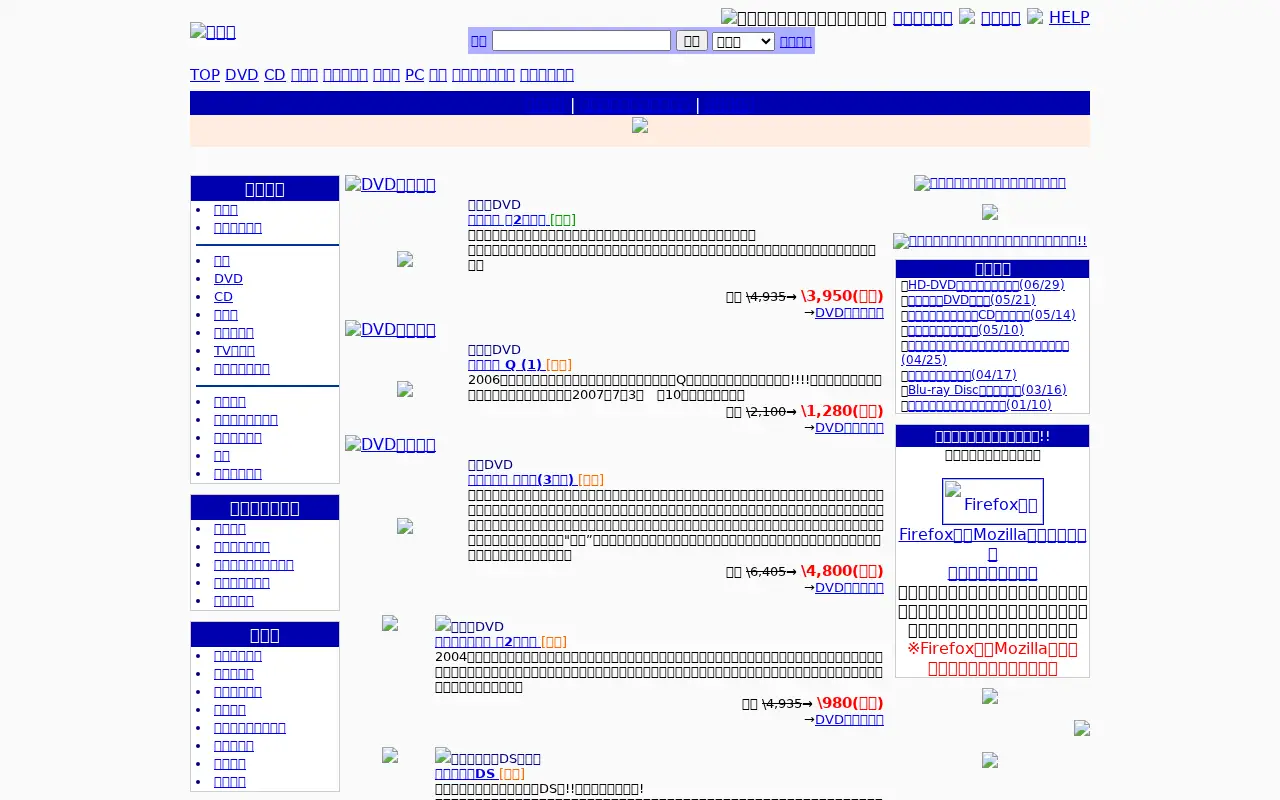Click the thumbnail beside the Q (1) product
Image resolution: width=1280 pixels, height=800 pixels.
pos(405,389)
